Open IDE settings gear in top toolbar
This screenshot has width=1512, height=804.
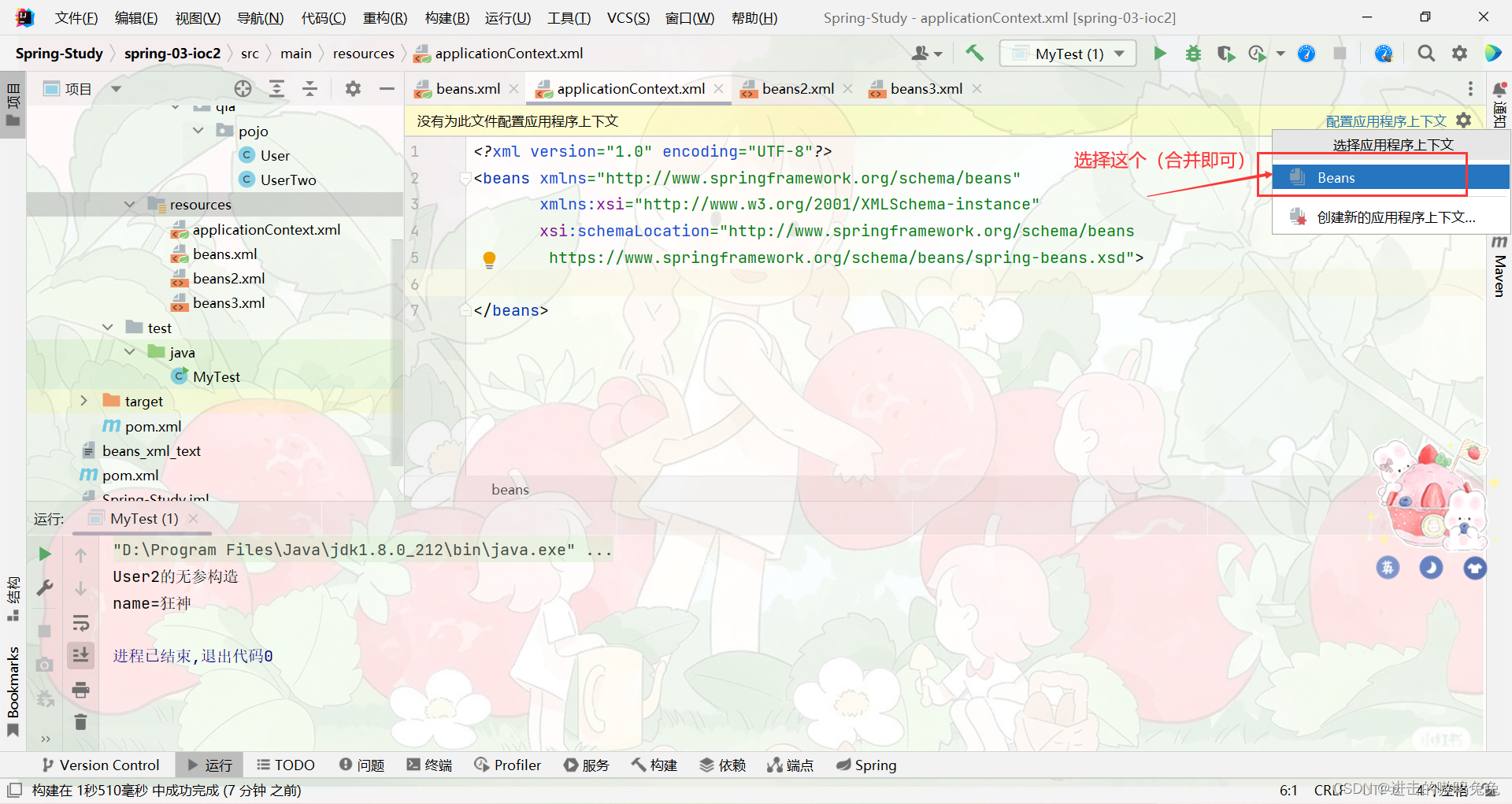(1459, 54)
